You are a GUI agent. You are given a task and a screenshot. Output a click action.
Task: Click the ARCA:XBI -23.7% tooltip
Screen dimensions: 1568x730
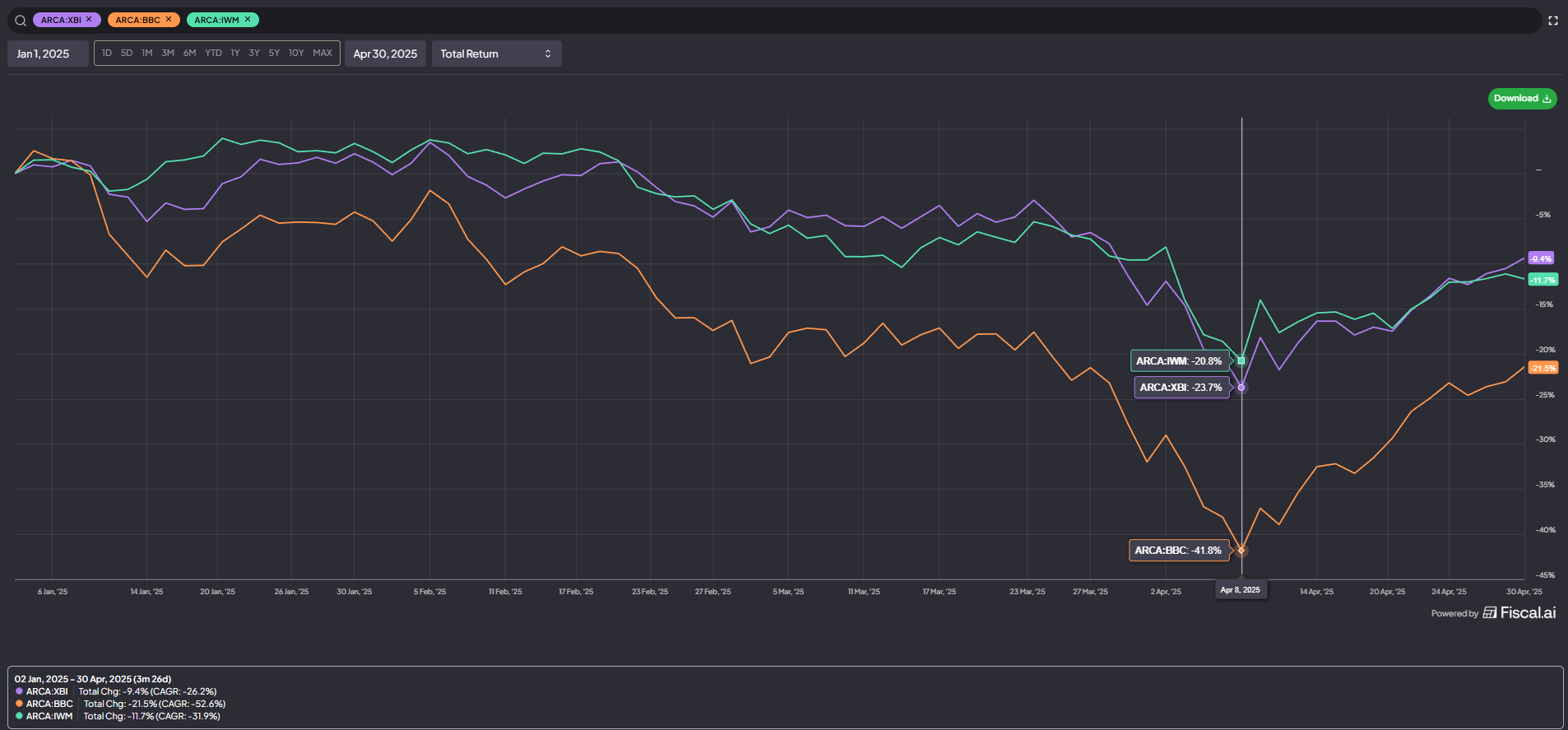pos(1181,388)
